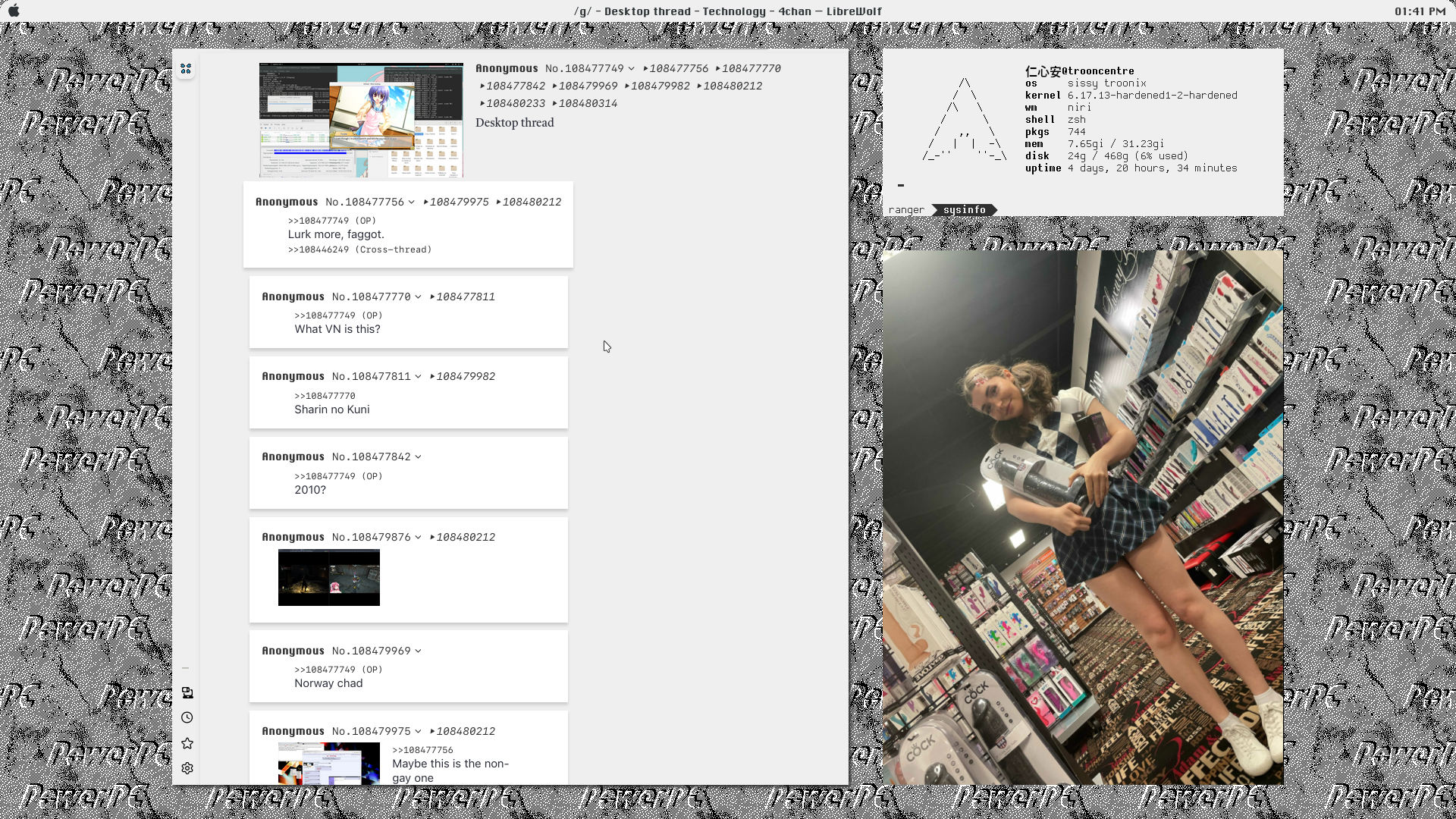Open post menu arrow for No.108479969
1456x819 pixels.
(x=418, y=651)
